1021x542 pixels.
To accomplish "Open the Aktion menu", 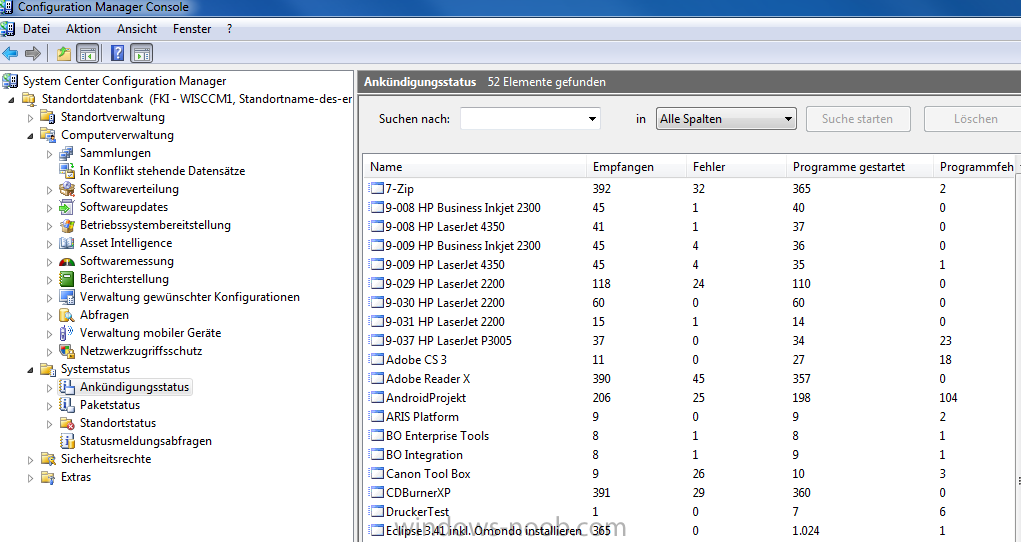I will [x=83, y=29].
